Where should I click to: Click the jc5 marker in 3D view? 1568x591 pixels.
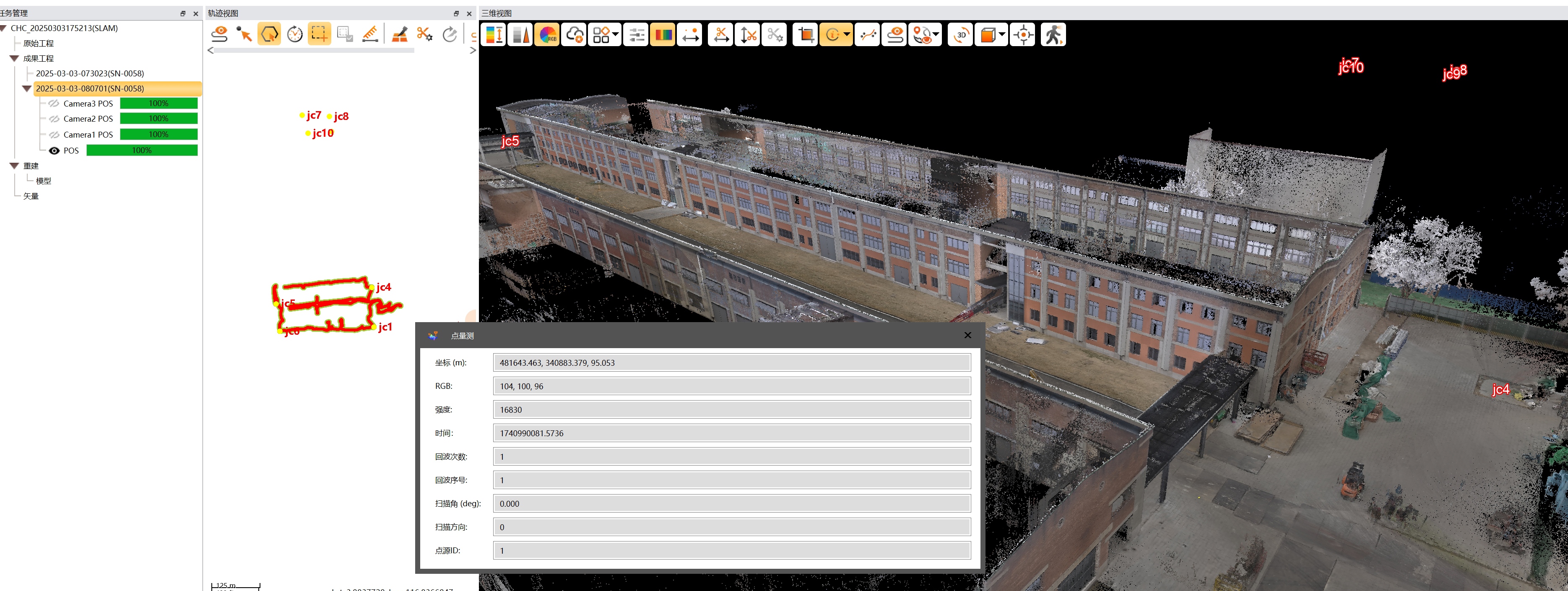[510, 141]
